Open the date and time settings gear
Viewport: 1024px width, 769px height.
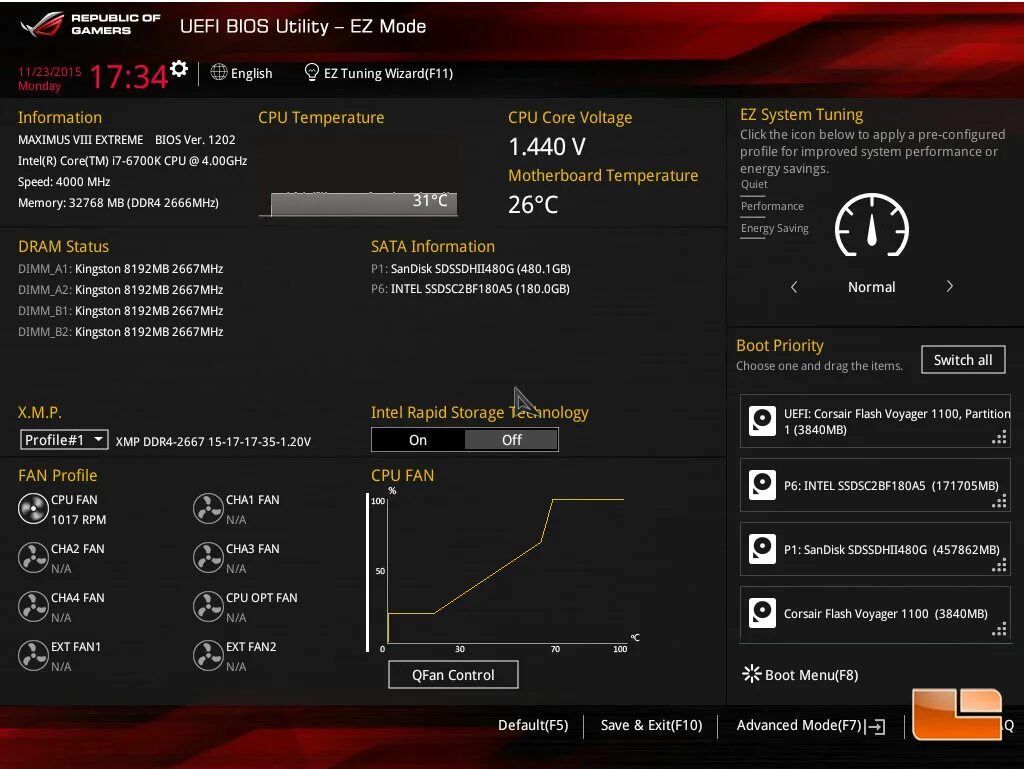point(179,69)
